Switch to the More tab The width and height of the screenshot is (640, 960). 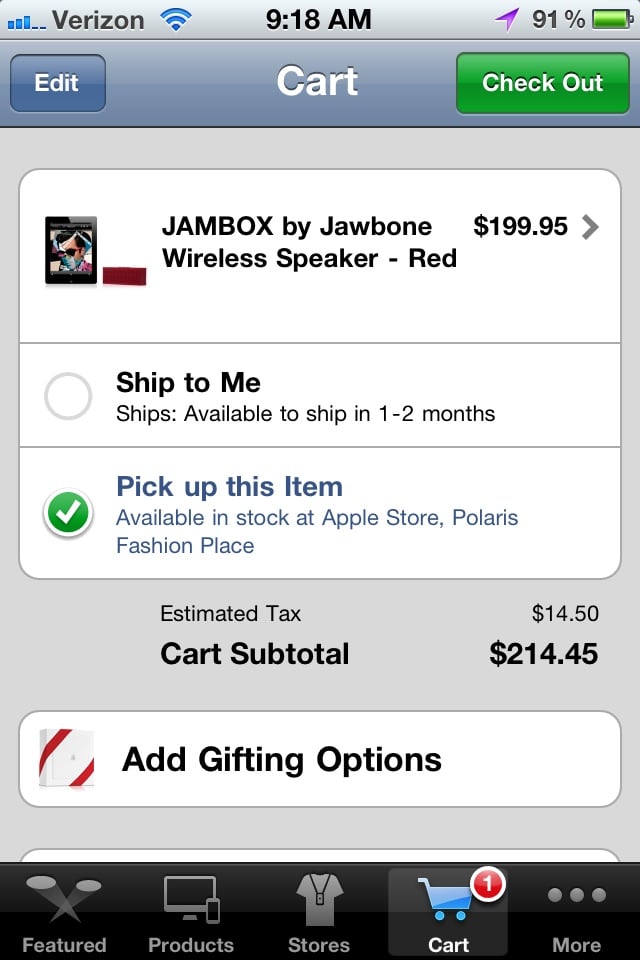(x=575, y=910)
